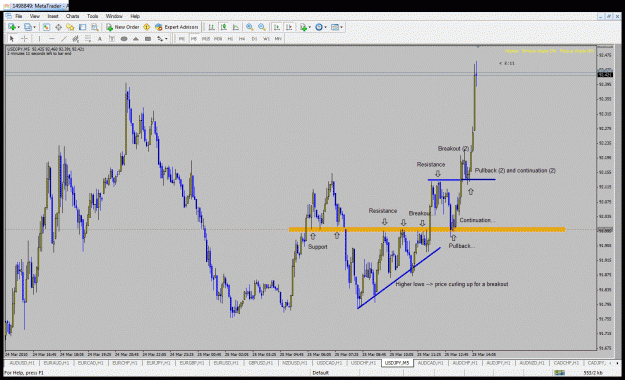Switch timeframe to D1
This screenshot has width=625, height=380.
[x=254, y=39]
